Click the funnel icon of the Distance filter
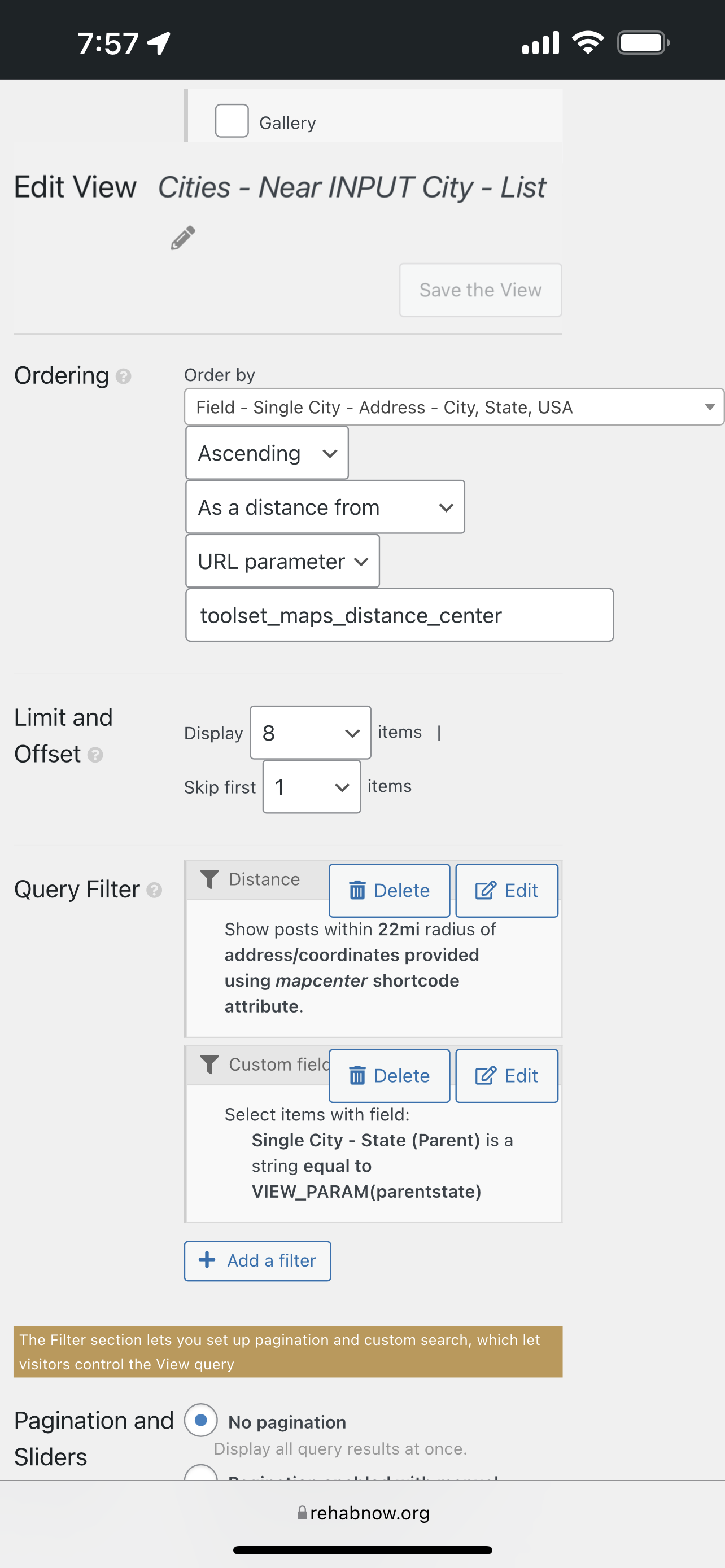Viewport: 725px width, 1568px height. 209,879
